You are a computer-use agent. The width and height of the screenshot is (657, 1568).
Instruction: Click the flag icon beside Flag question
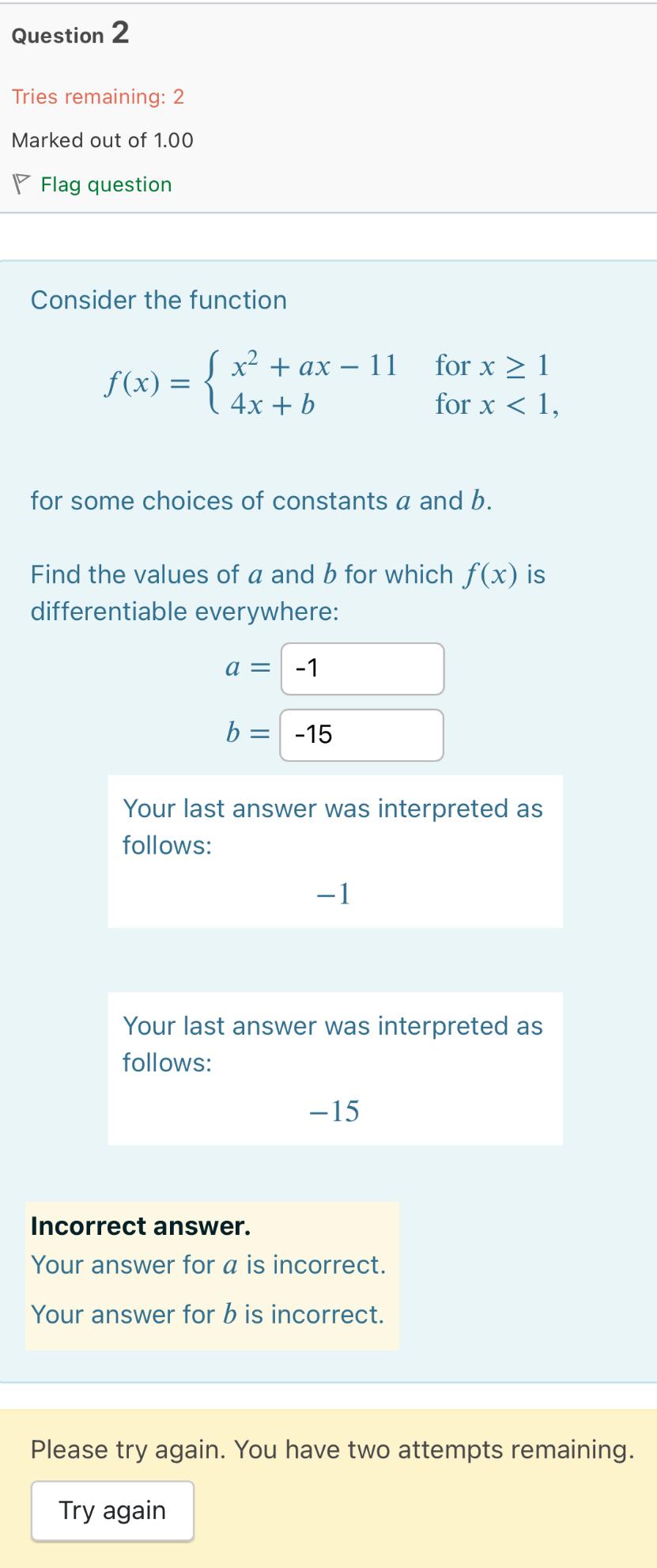pyautogui.click(x=20, y=184)
